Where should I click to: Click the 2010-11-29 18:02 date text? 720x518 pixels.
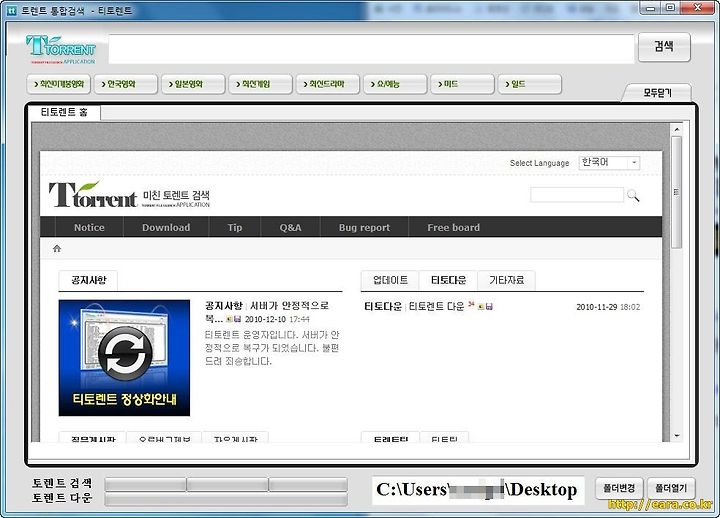click(x=608, y=307)
